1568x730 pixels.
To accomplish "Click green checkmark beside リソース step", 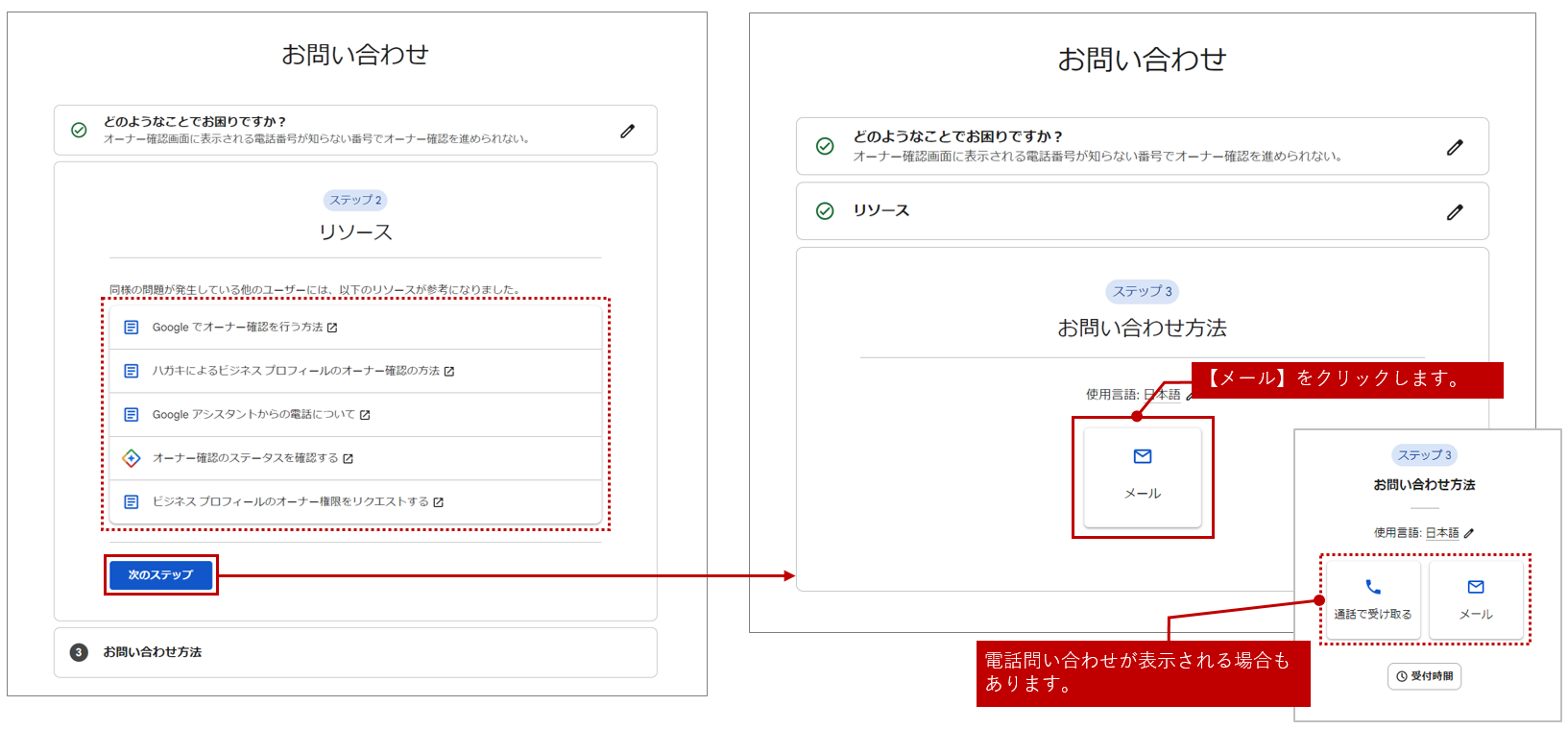I will [825, 211].
